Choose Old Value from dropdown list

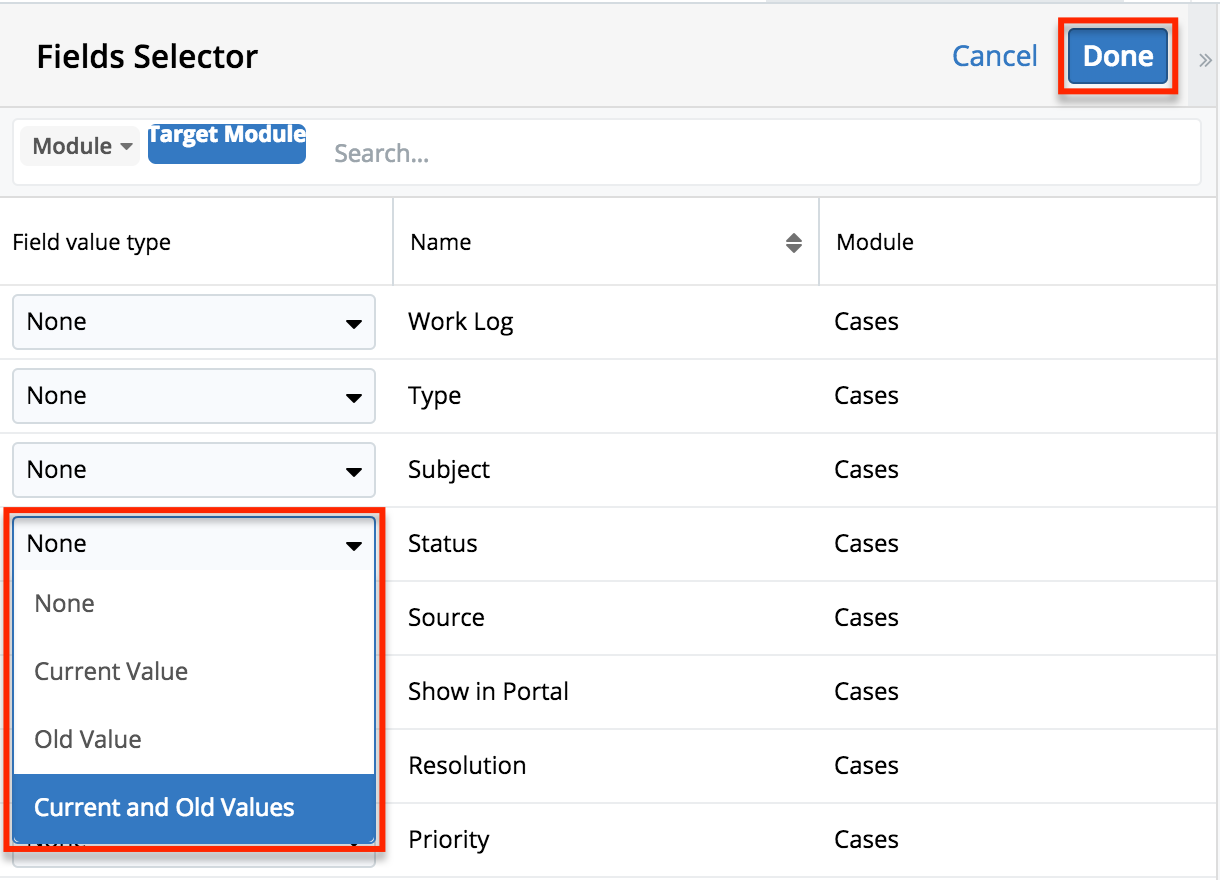click(x=88, y=740)
